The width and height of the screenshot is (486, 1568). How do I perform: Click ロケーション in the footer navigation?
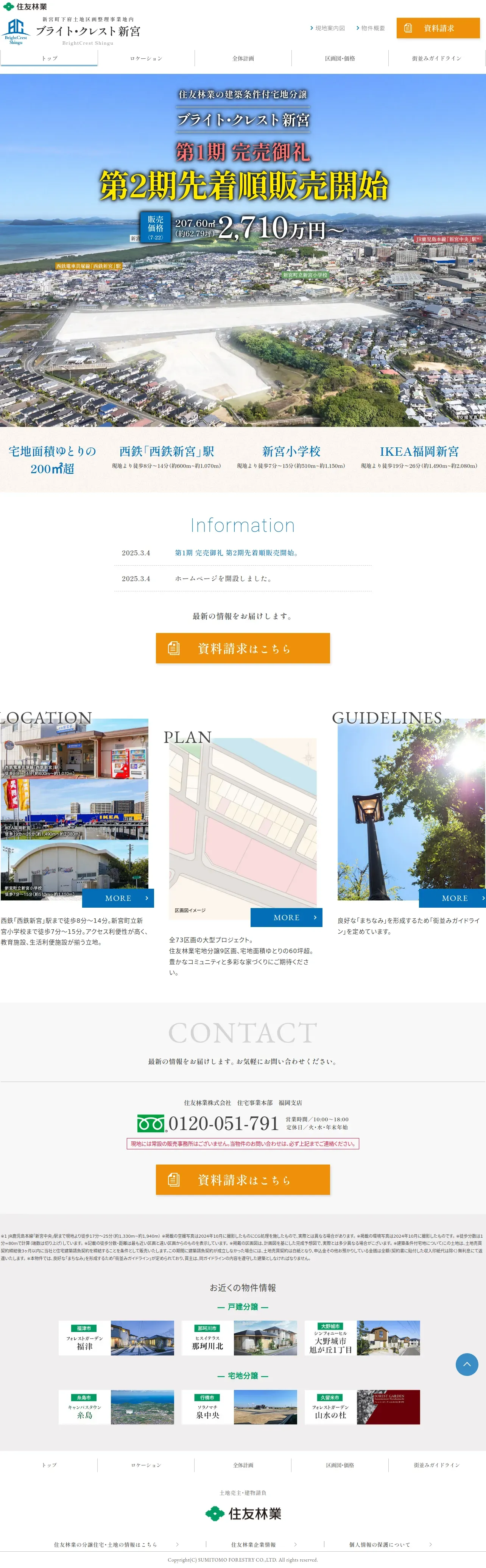click(x=146, y=1465)
